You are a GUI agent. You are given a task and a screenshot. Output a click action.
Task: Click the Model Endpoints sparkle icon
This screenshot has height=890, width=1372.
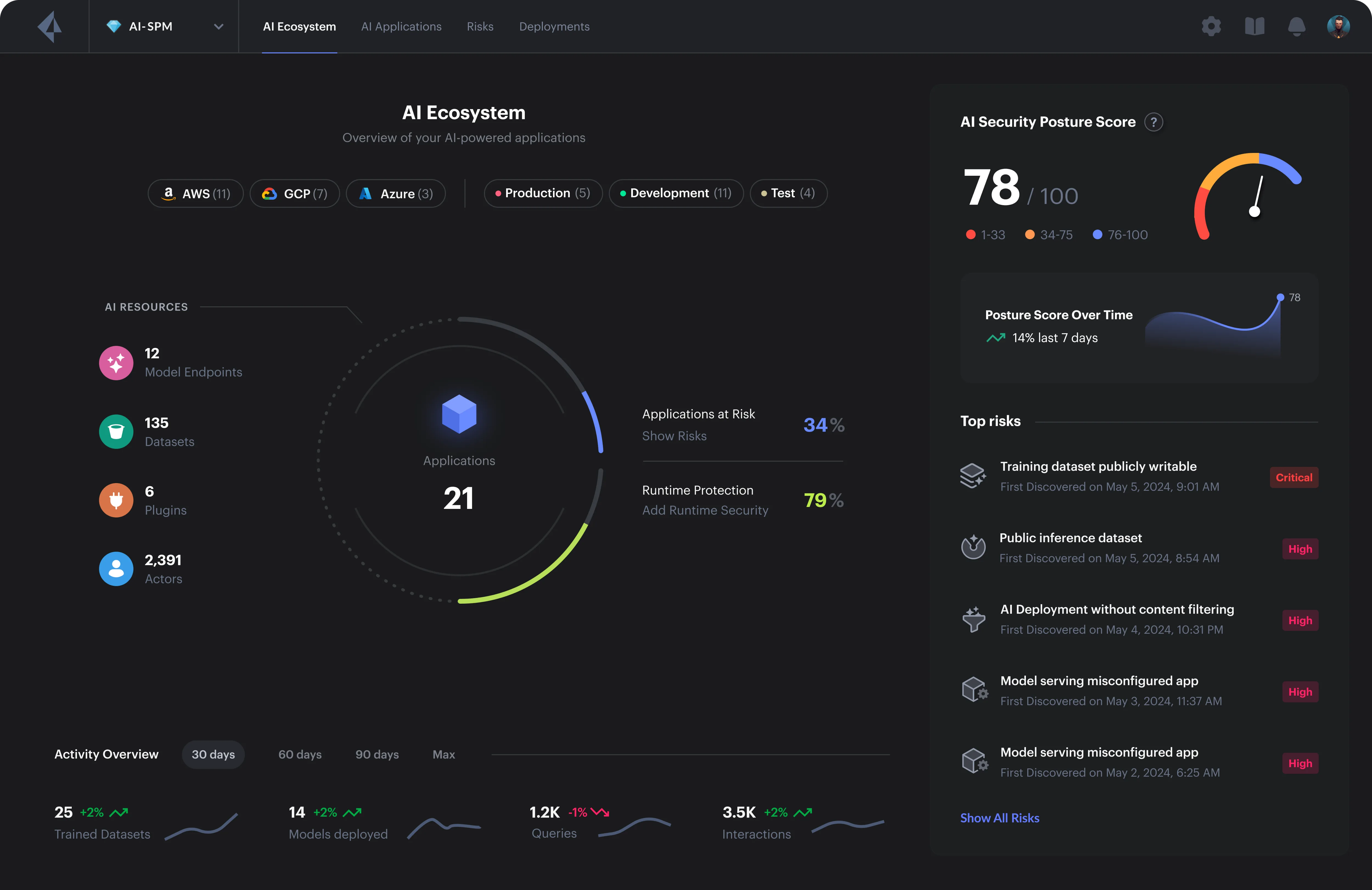point(116,363)
